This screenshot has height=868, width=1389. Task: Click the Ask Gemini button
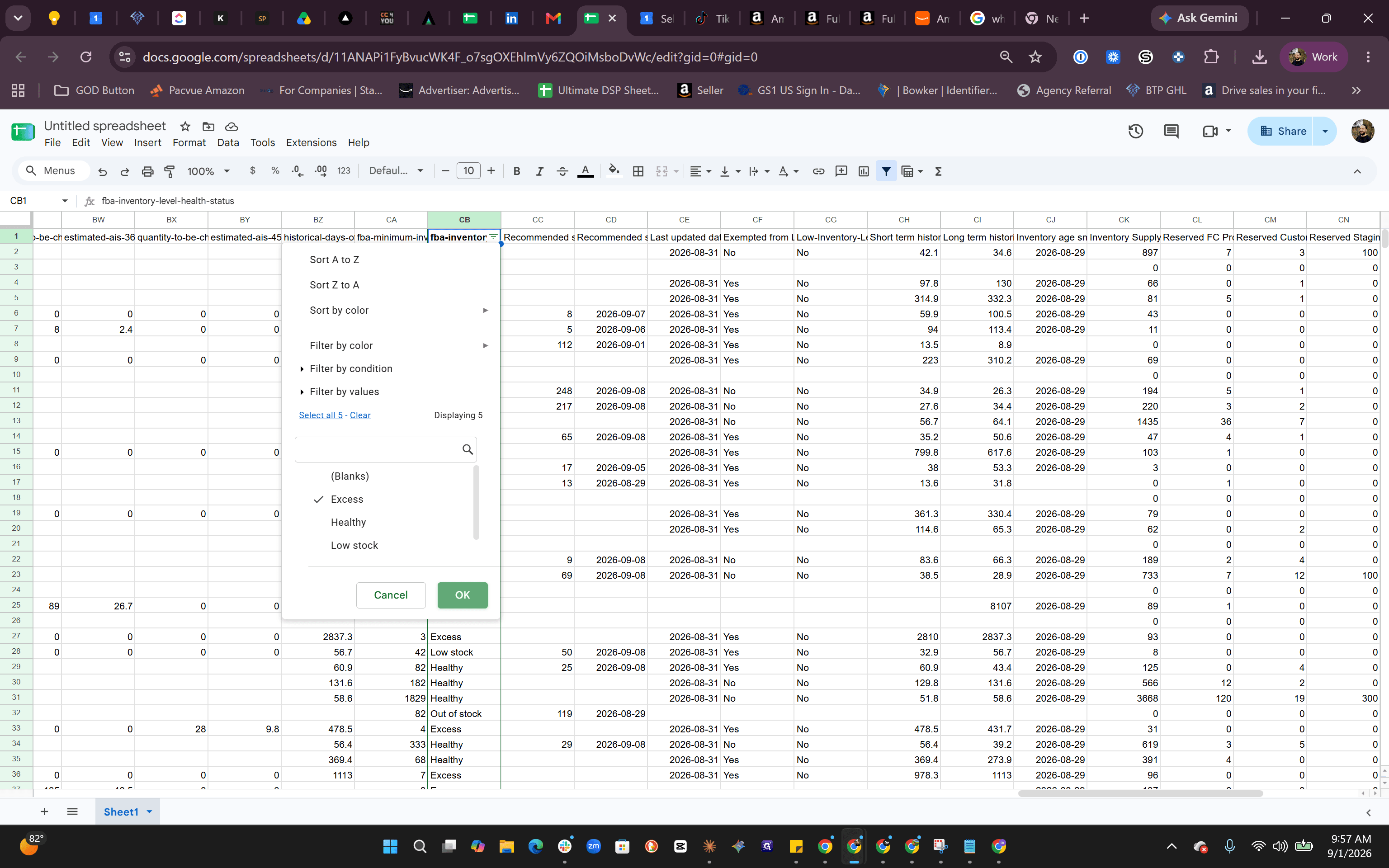click(1199, 18)
